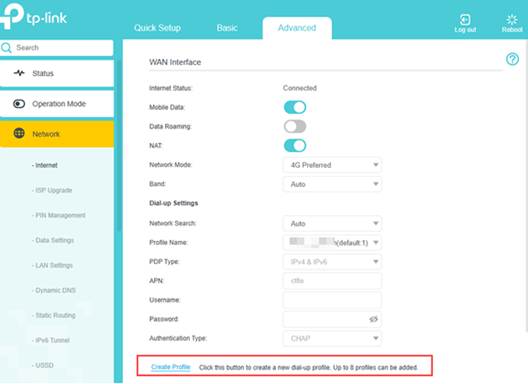528x384 pixels.
Task: Switch to the Basic tab
Action: point(227,28)
